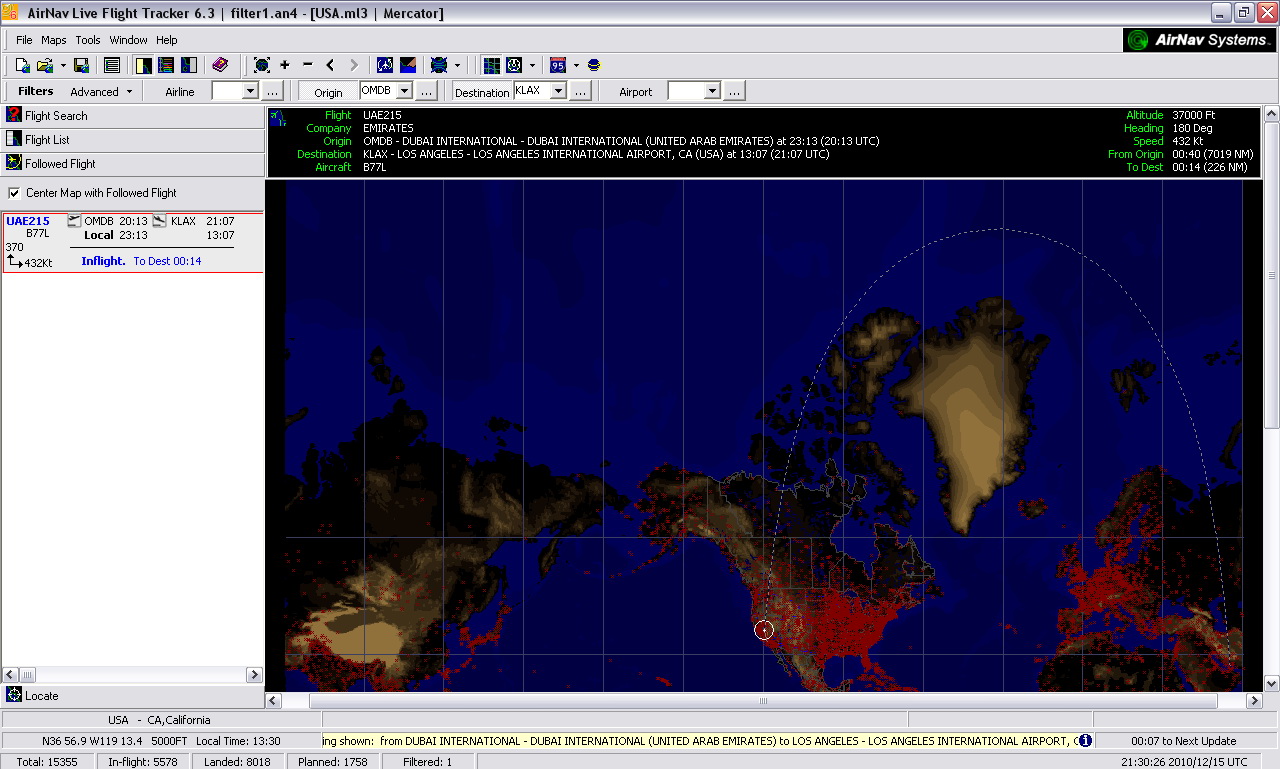Click the interstate 95 roads icon

(x=558, y=65)
